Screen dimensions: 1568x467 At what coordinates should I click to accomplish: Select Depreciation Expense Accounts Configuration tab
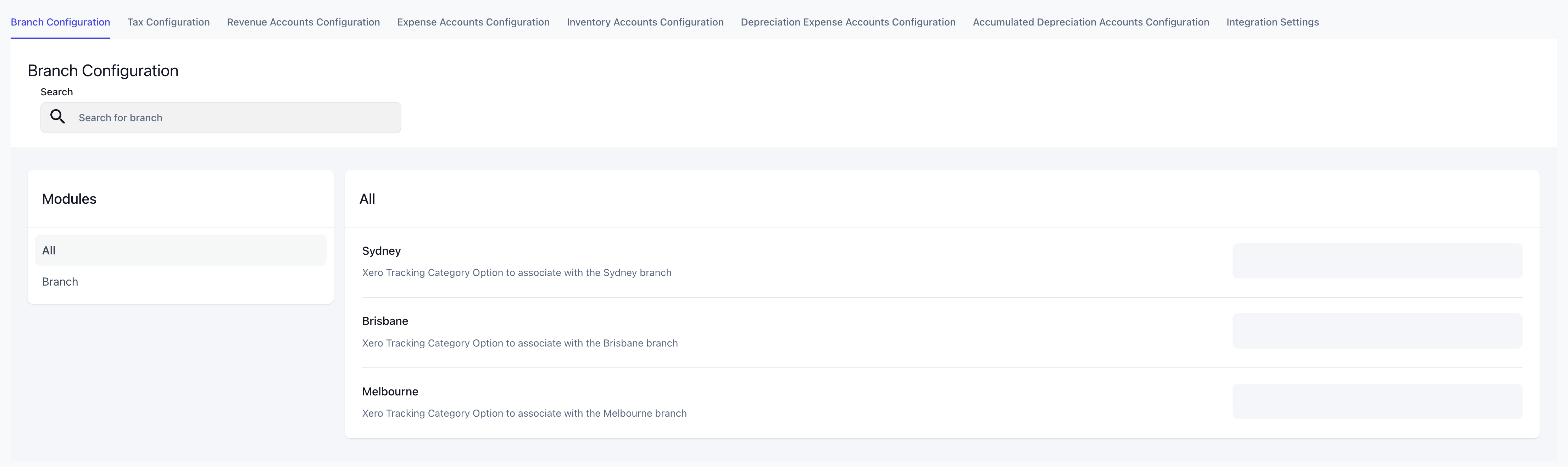[x=848, y=22]
